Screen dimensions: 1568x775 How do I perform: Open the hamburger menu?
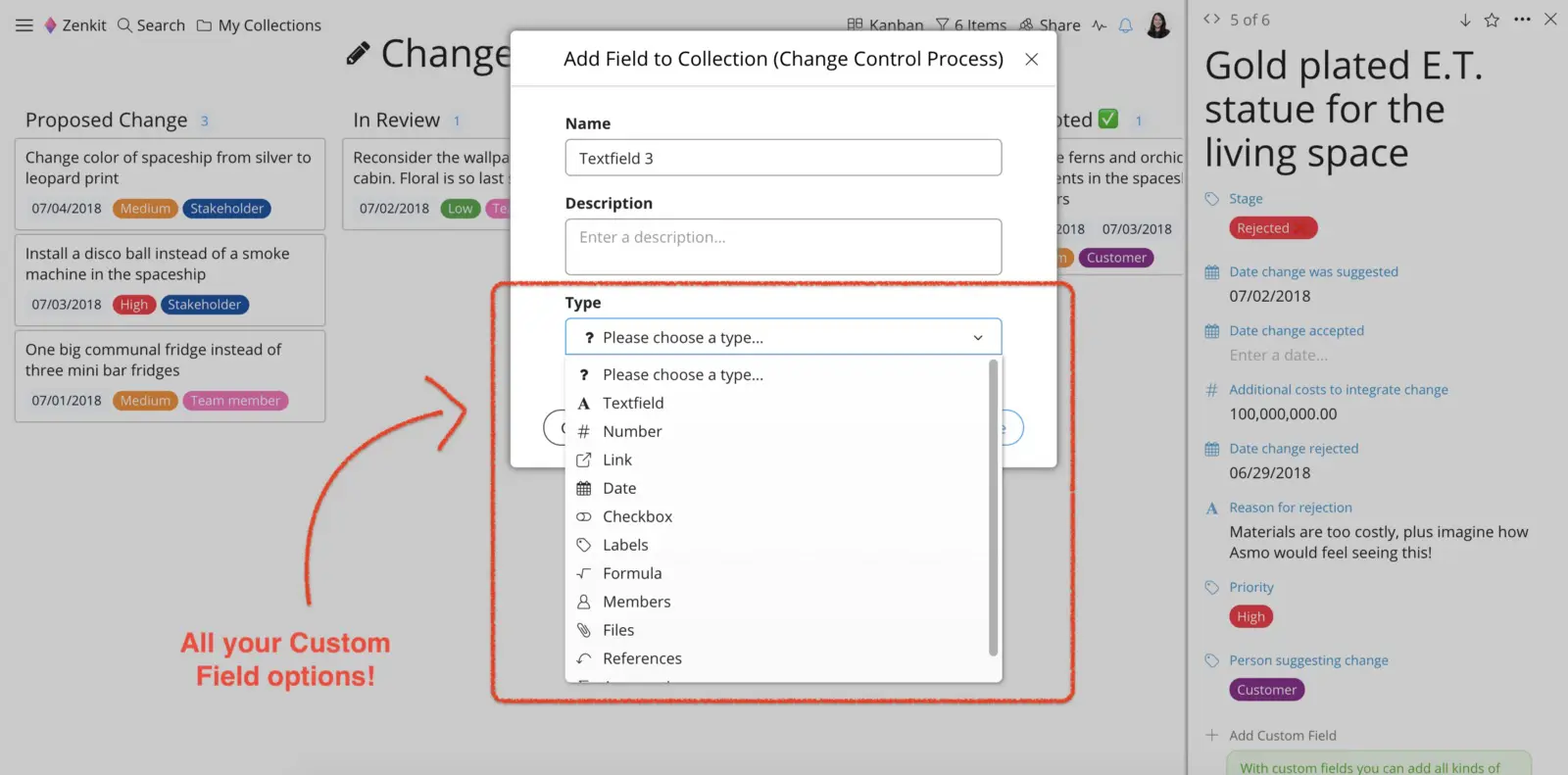pyautogui.click(x=24, y=25)
